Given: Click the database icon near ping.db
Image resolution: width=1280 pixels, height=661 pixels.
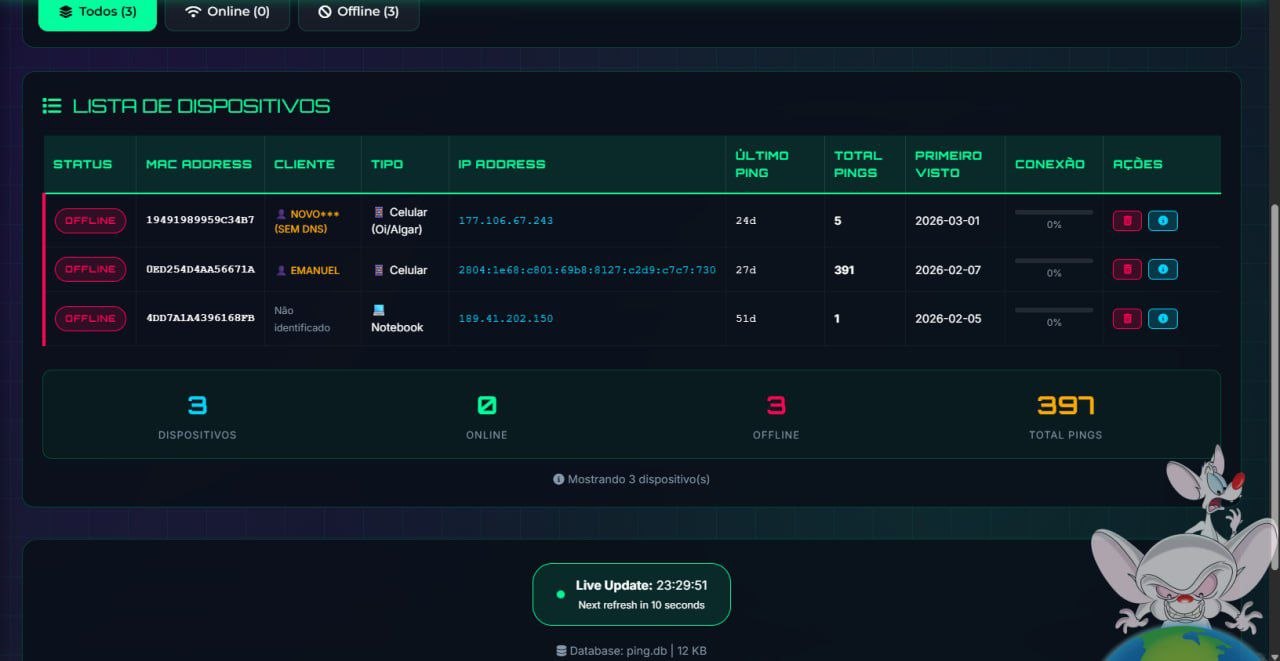Looking at the screenshot, I should pos(562,651).
